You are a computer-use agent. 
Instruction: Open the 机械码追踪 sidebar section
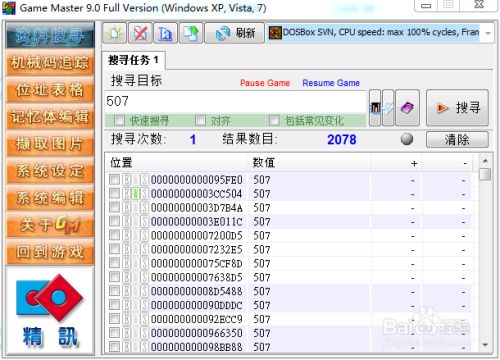(x=50, y=63)
